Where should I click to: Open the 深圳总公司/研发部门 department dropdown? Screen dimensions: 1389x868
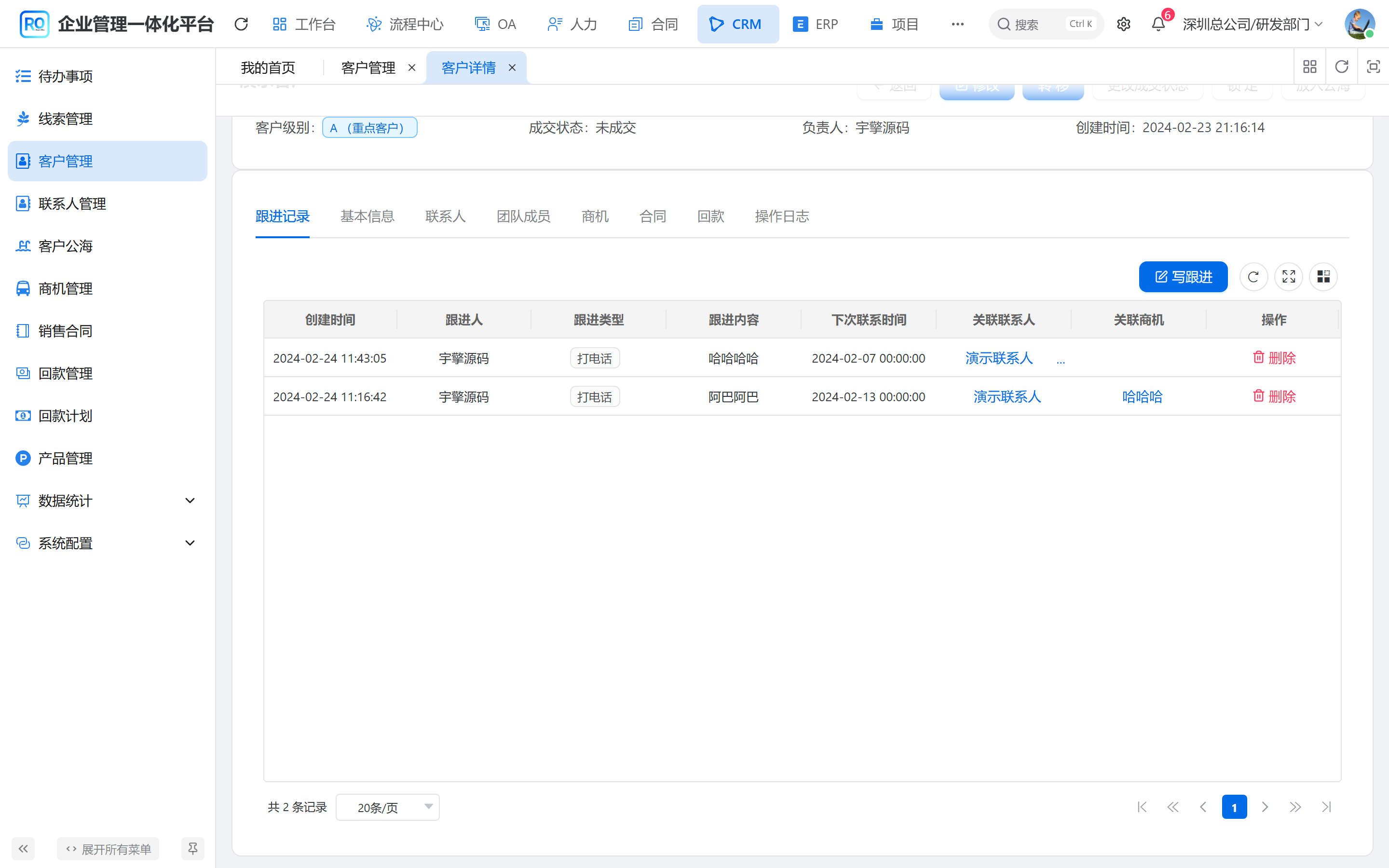point(1252,24)
